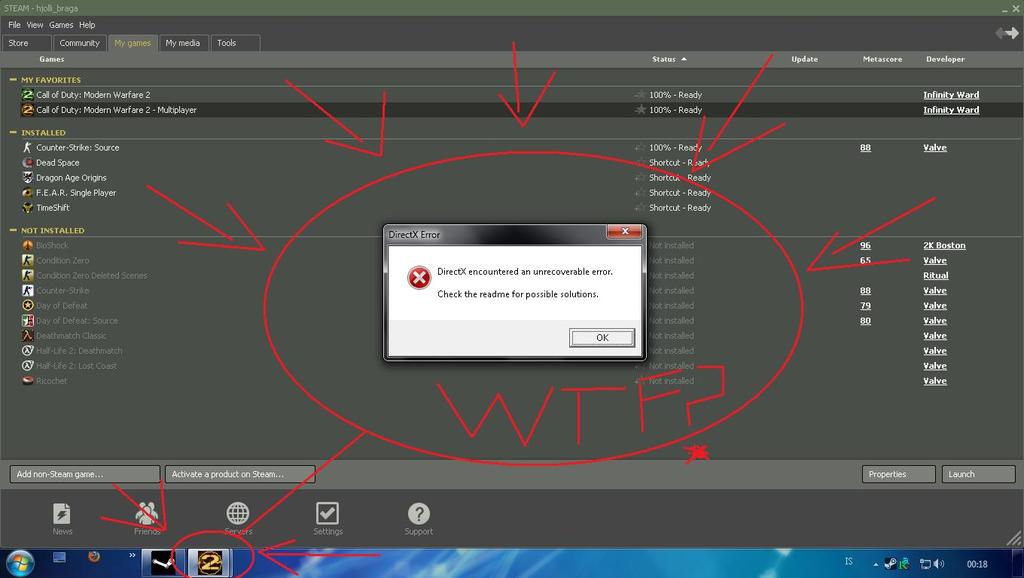
Task: Sort games by the Status column
Action: [x=669, y=59]
